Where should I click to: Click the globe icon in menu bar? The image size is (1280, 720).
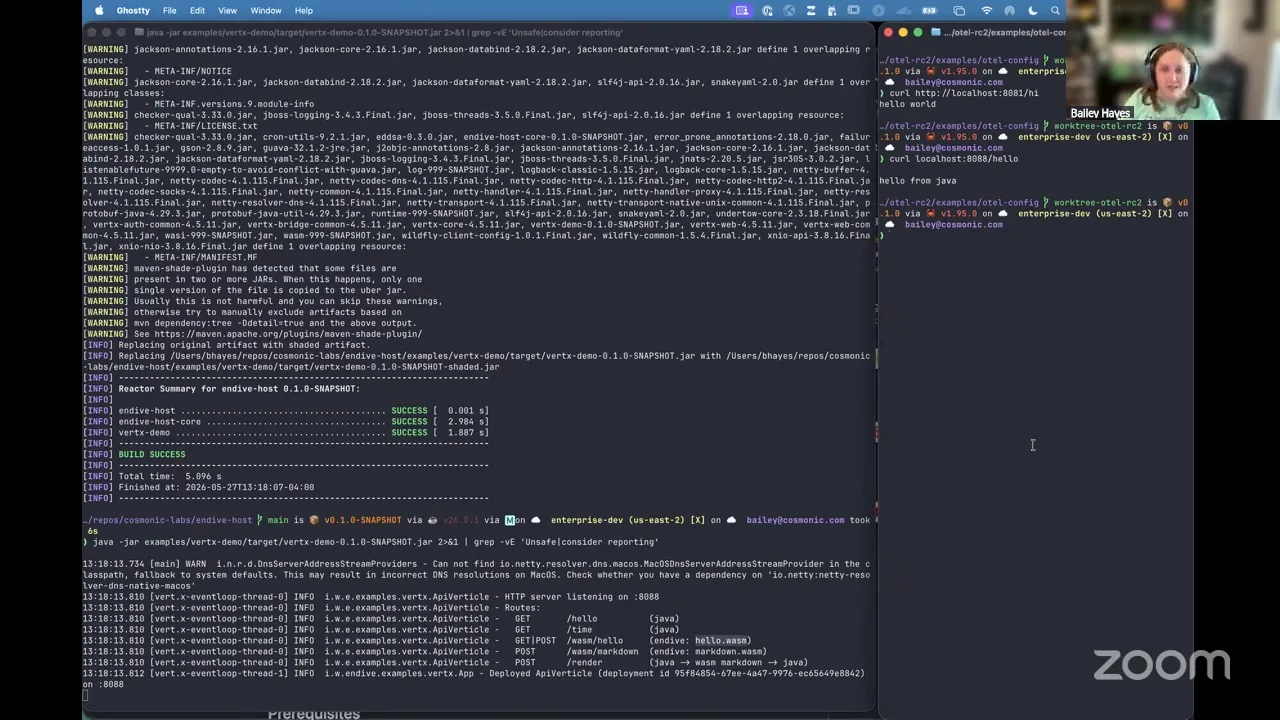click(789, 10)
